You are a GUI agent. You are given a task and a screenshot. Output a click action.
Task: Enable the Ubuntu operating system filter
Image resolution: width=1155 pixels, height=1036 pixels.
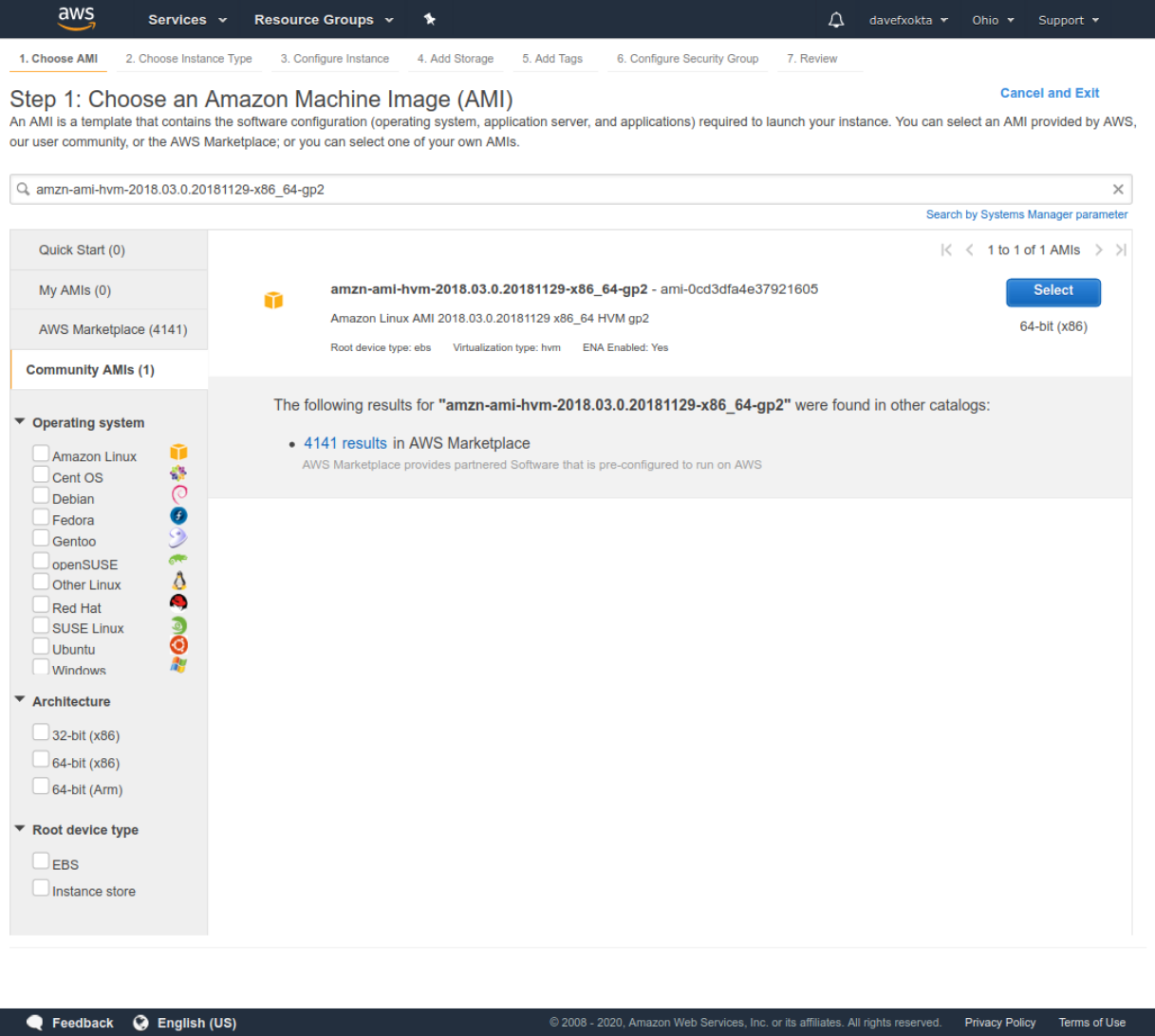[x=41, y=647]
